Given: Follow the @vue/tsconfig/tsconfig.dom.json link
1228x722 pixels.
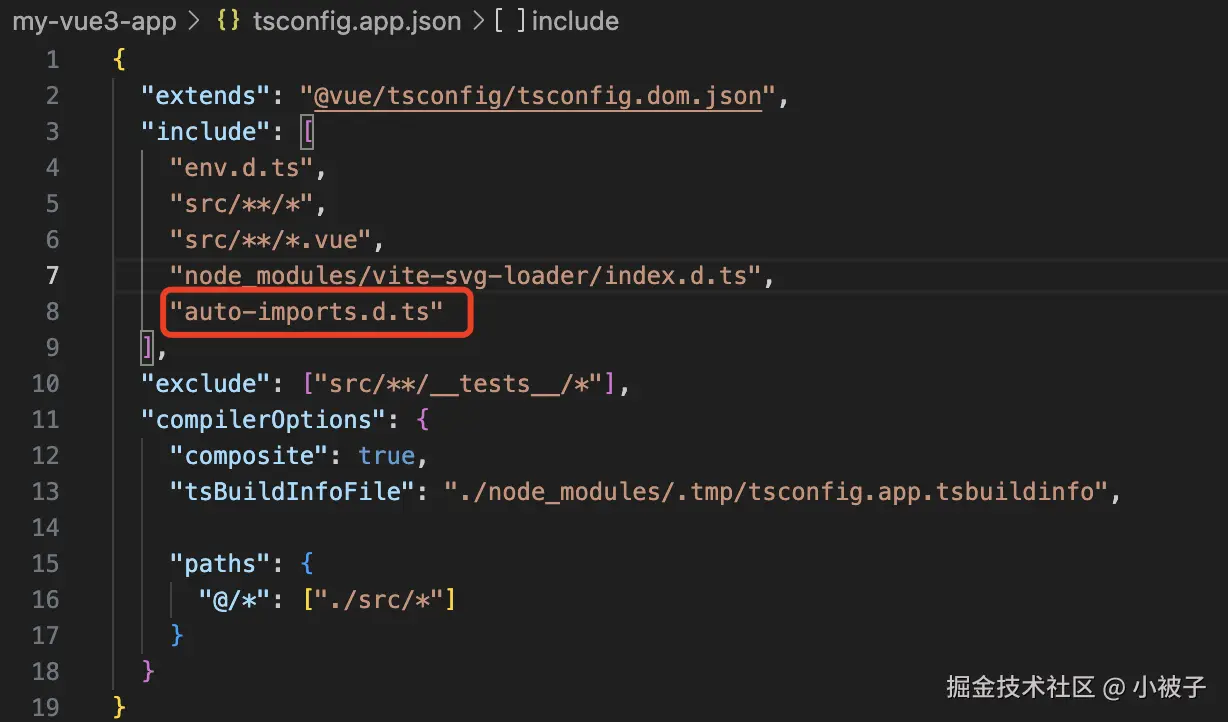Looking at the screenshot, I should (538, 96).
